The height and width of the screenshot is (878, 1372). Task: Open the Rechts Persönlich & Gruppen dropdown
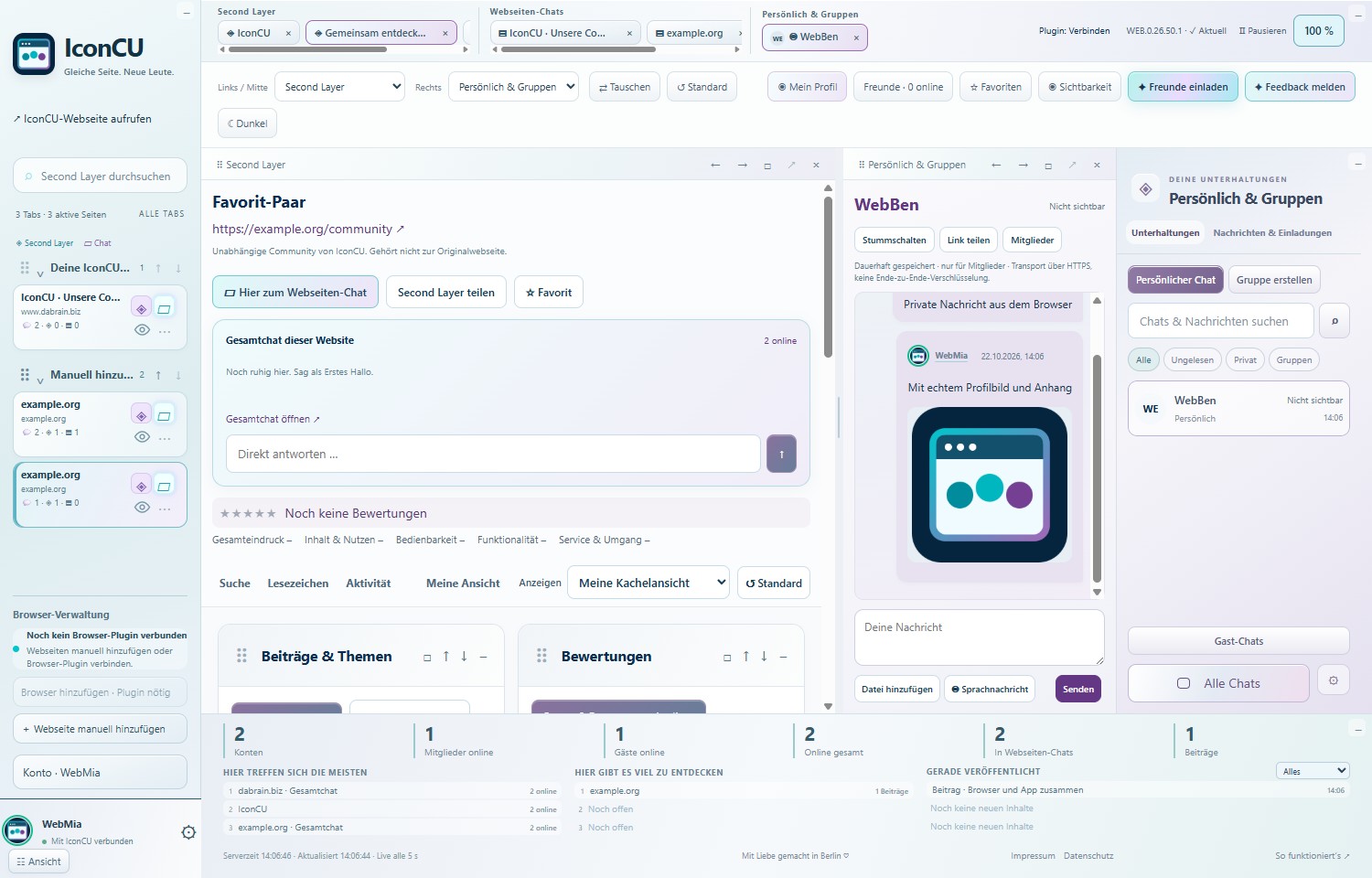point(513,87)
